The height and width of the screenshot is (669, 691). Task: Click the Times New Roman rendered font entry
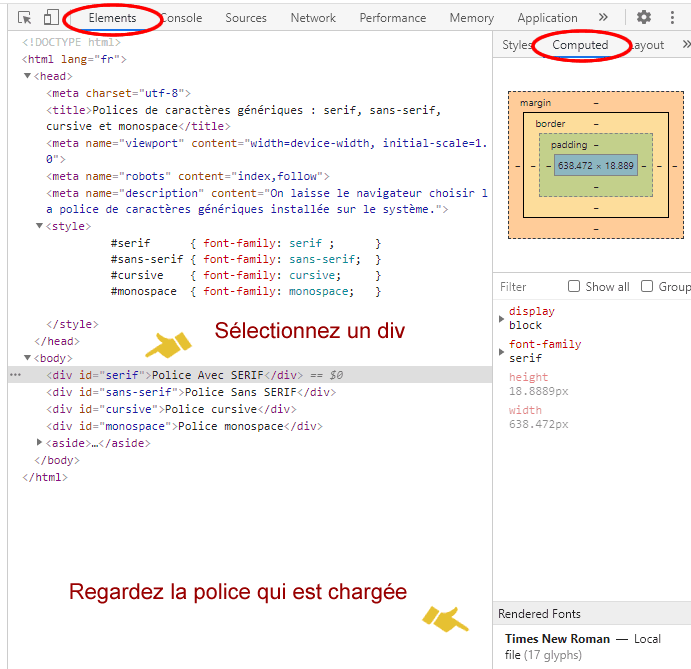coord(583,647)
